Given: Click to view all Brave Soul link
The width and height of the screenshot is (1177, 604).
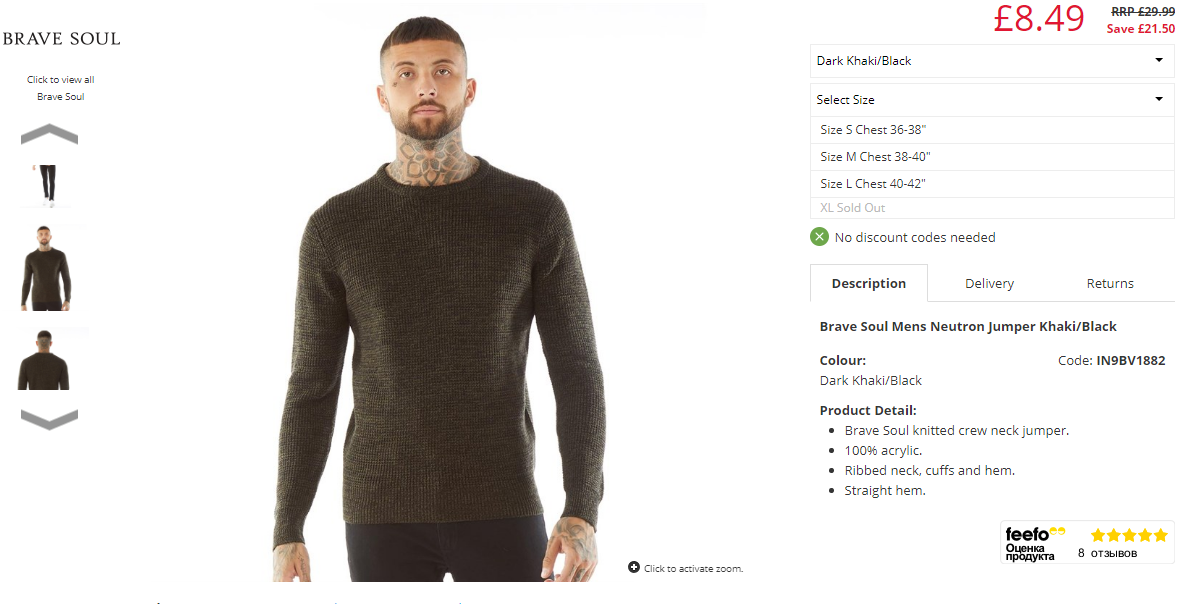Looking at the screenshot, I should point(61,88).
